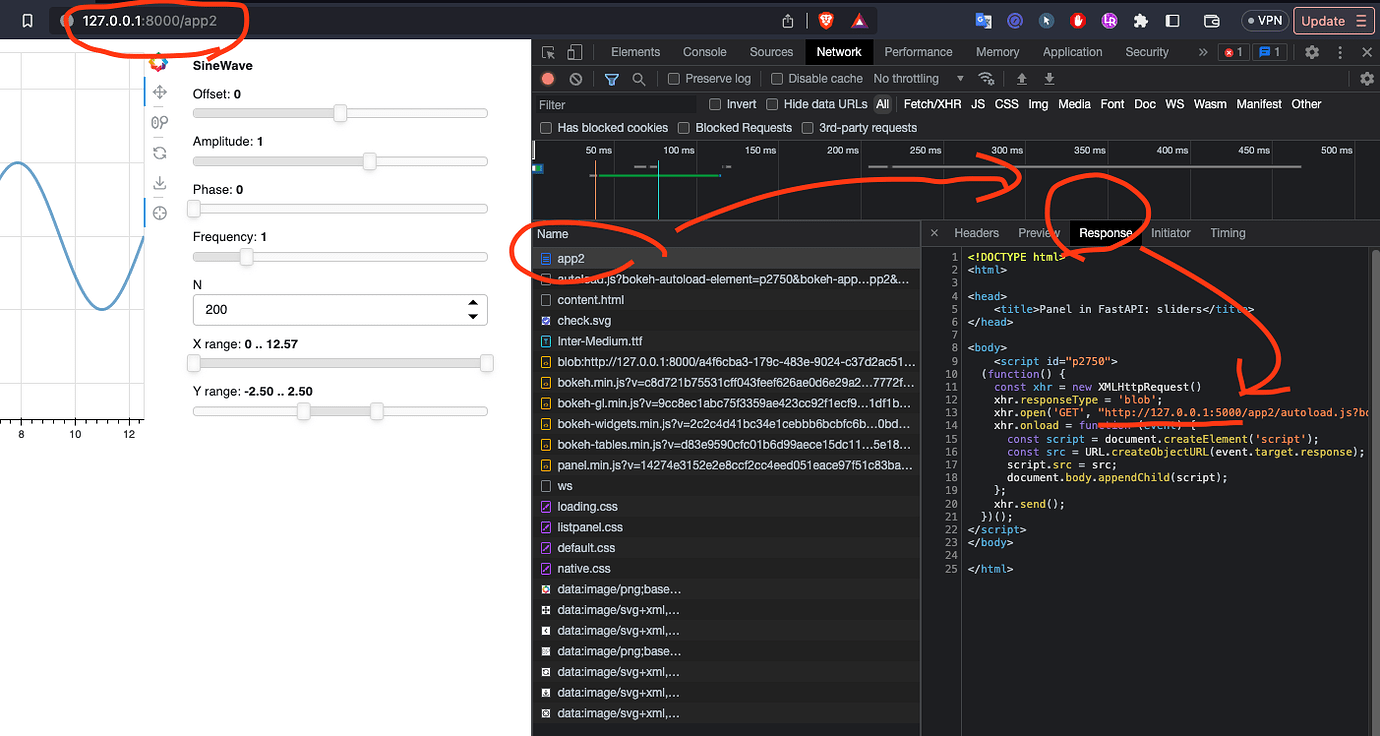Clear the network log with the clear icon
The image size is (1380, 736).
(575, 78)
